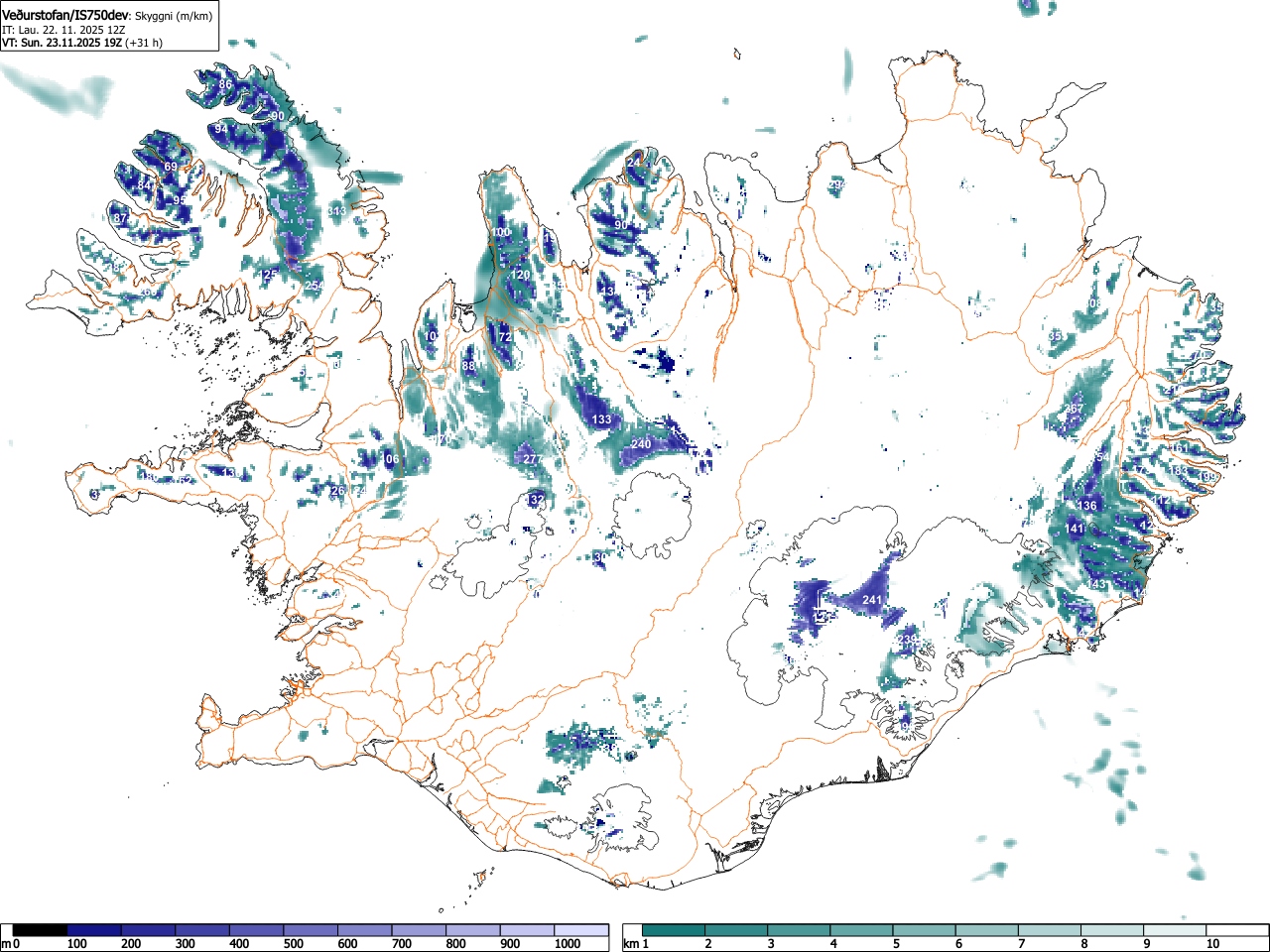The height and width of the screenshot is (952, 1270).
Task: Click the '2' tick label in km legend
Action: click(707, 944)
